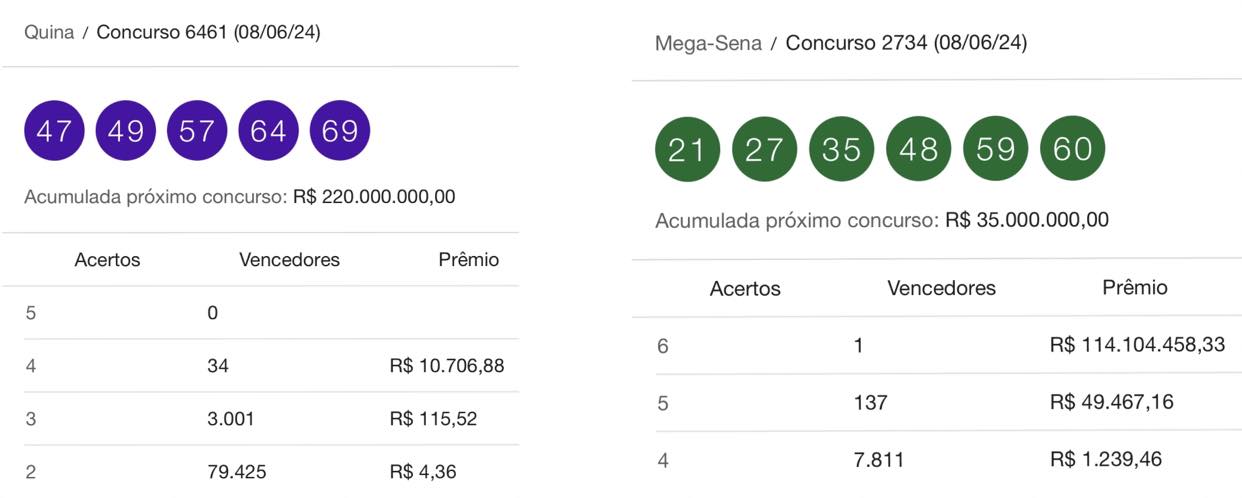Viewport: 1242px width, 498px height.
Task: Click the purple Quina ball number 64
Action: 268,131
